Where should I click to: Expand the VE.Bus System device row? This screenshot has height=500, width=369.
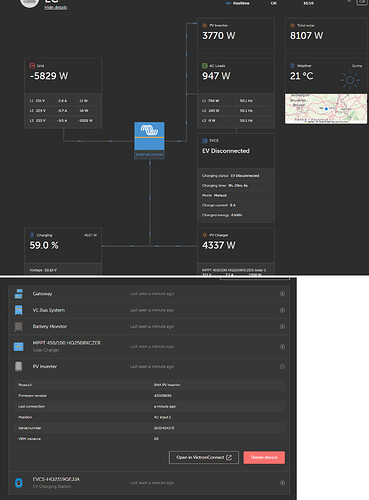point(282,310)
